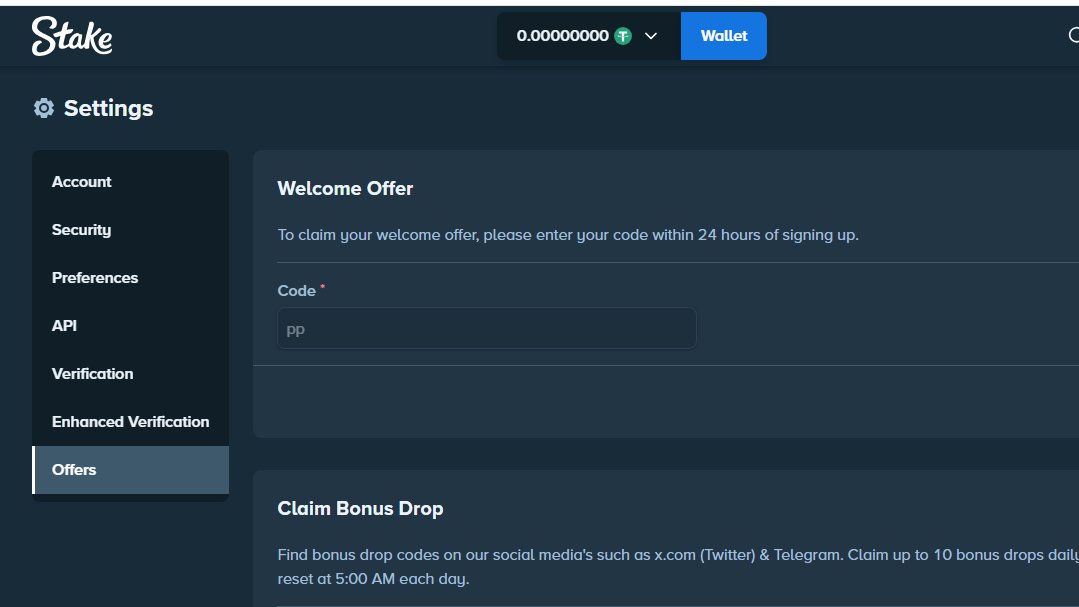Open the Wallet
Screen dimensions: 1079x607
[724, 36]
